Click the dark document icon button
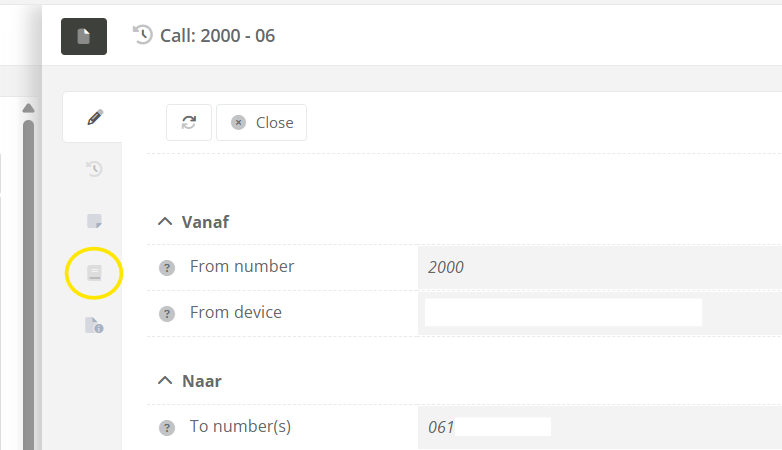Viewport: 782px width, 450px height. [84, 36]
